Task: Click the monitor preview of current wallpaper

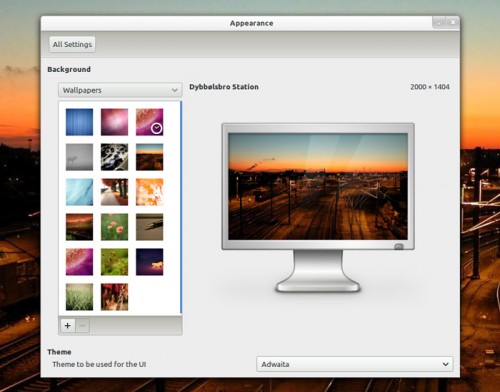Action: (318, 187)
